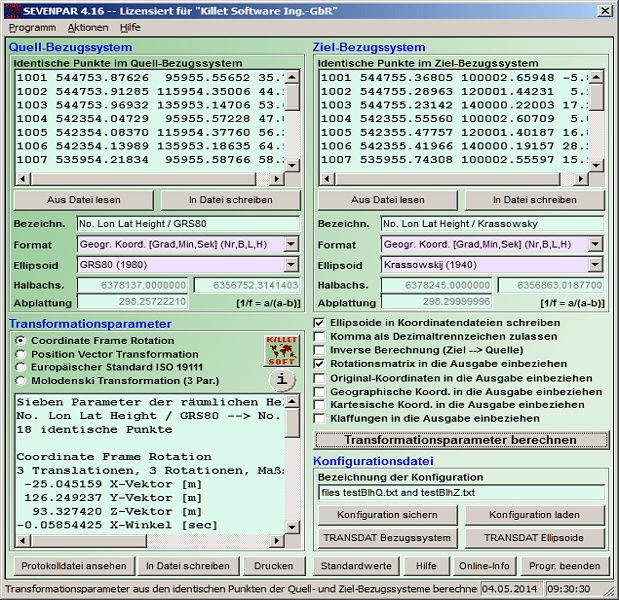Click source In Datei schreiben button
This screenshot has height=600, width=619.
(x=231, y=200)
